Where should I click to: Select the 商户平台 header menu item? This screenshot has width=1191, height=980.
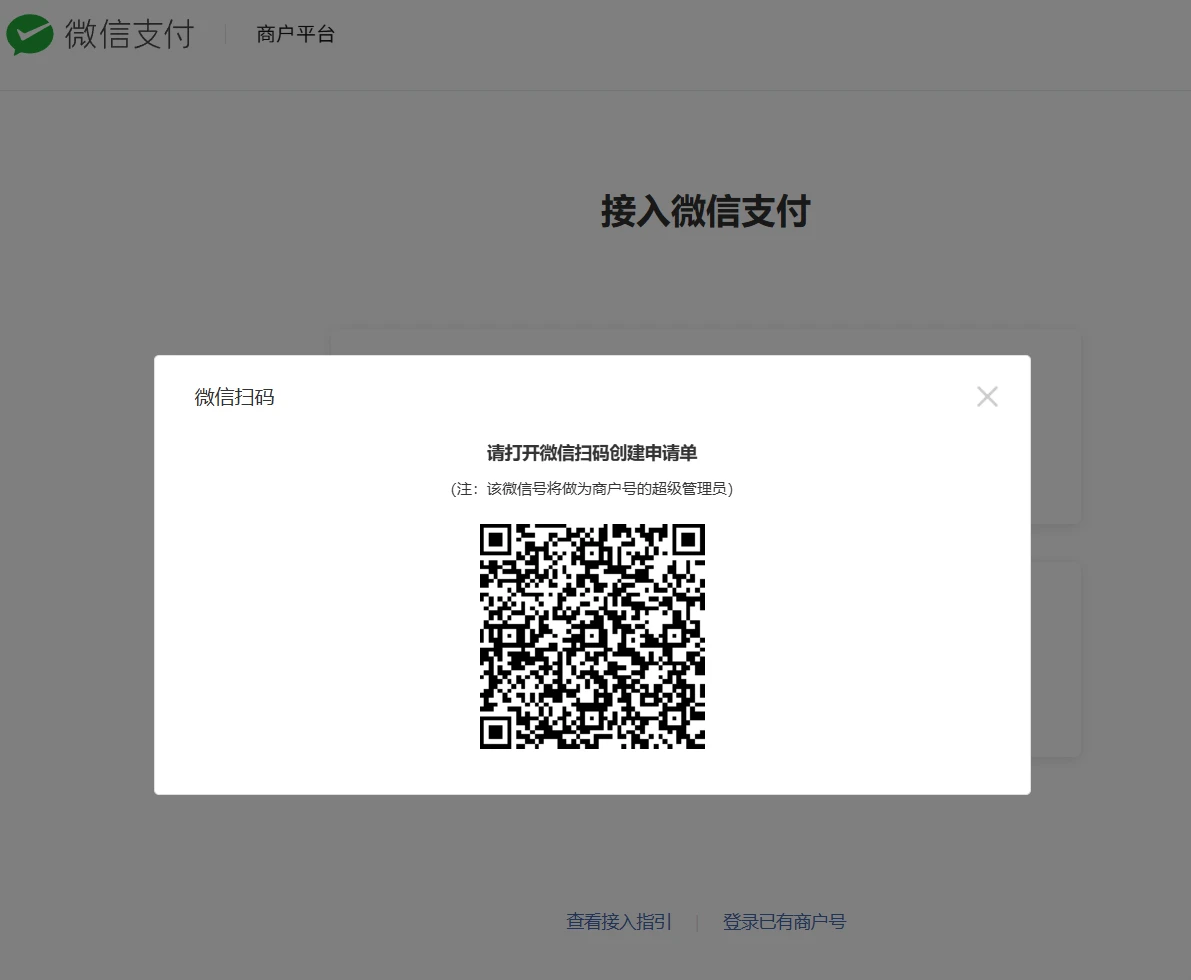click(295, 33)
